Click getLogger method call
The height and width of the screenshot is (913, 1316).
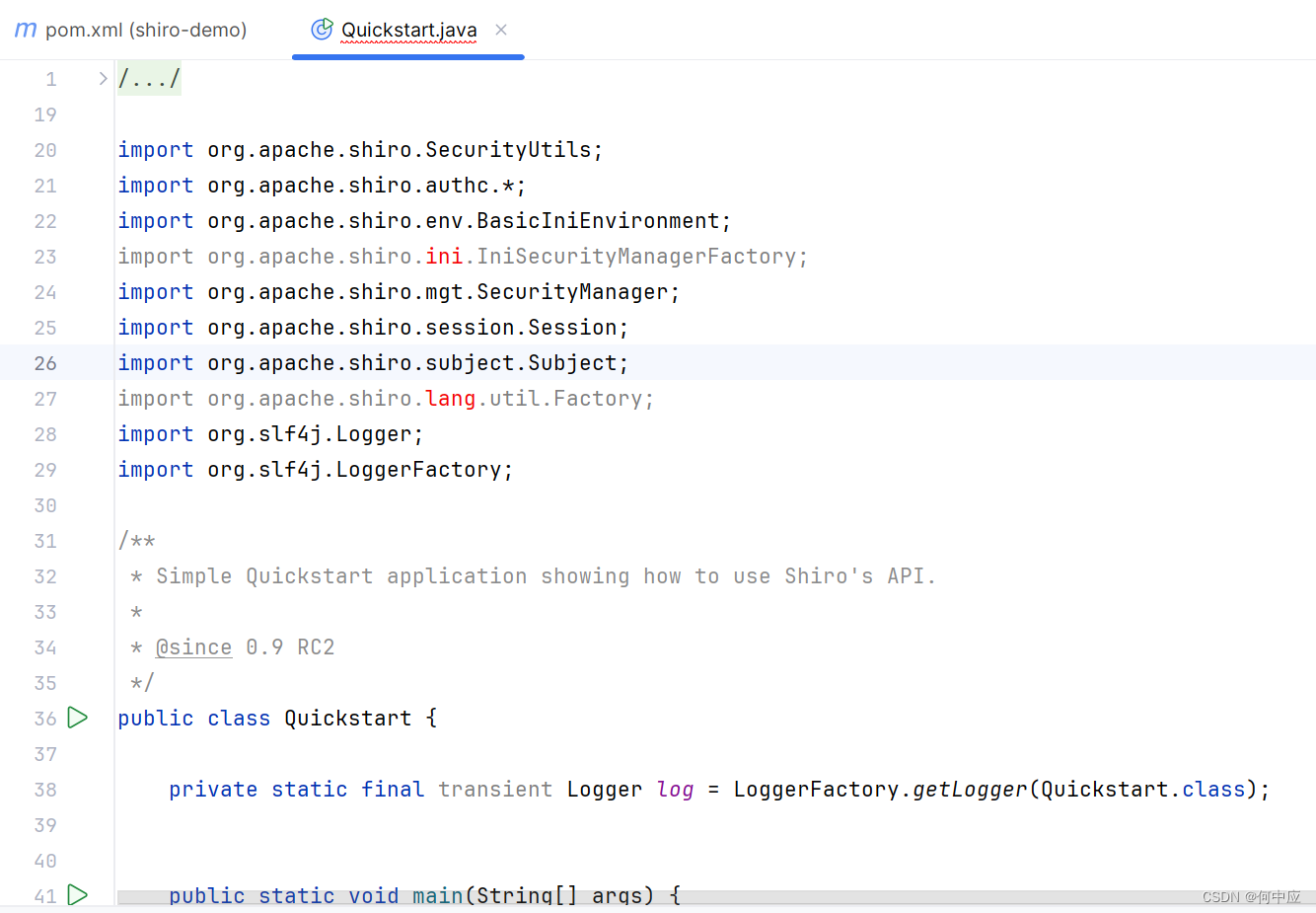pyautogui.click(x=970, y=790)
